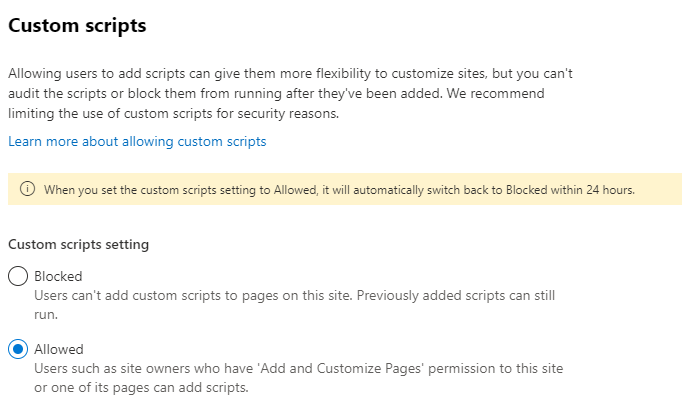
Task: Click the Custom scripts setting section label
Action: click(79, 244)
